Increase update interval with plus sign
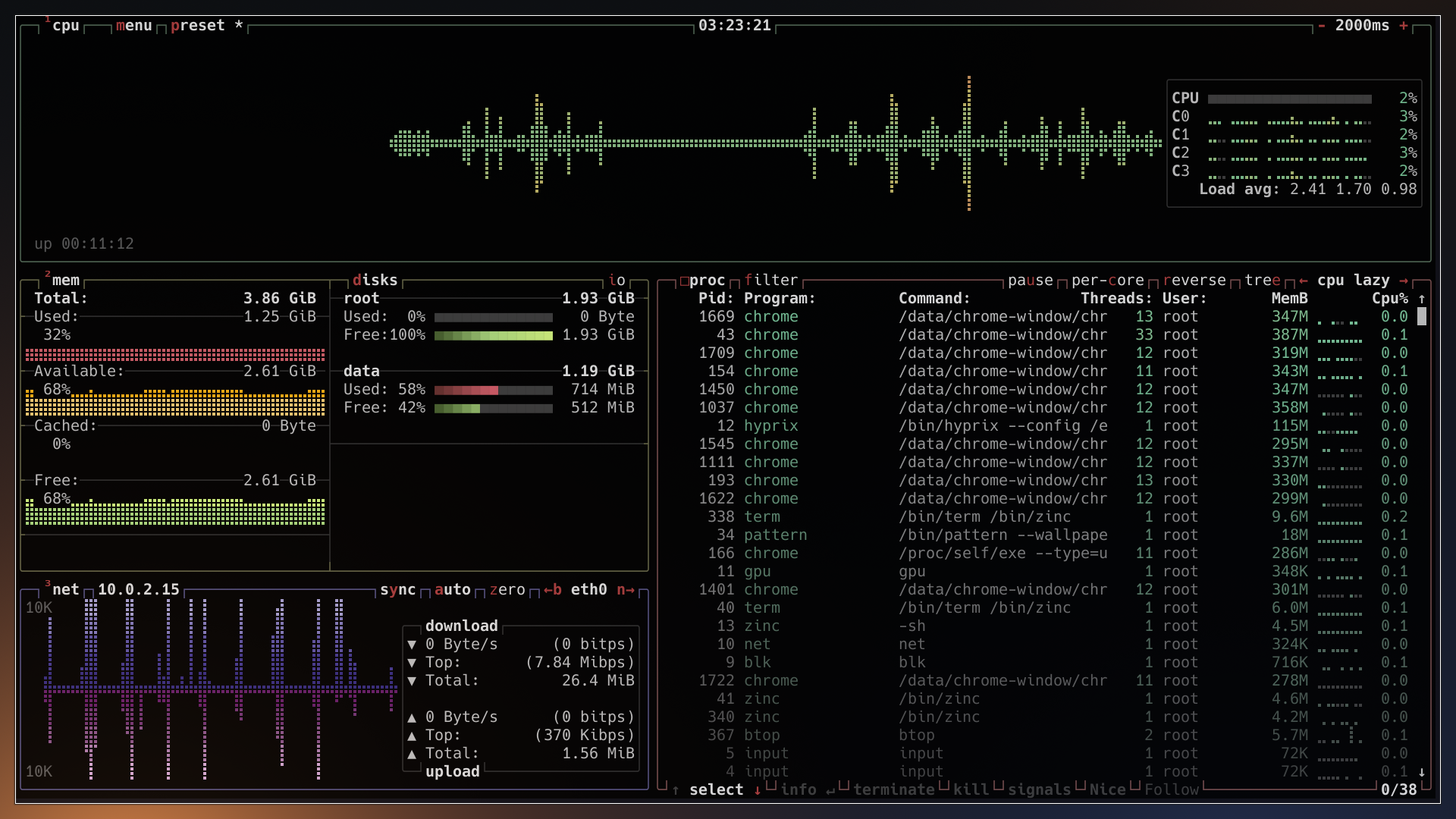The width and height of the screenshot is (1456, 819). tap(1404, 26)
